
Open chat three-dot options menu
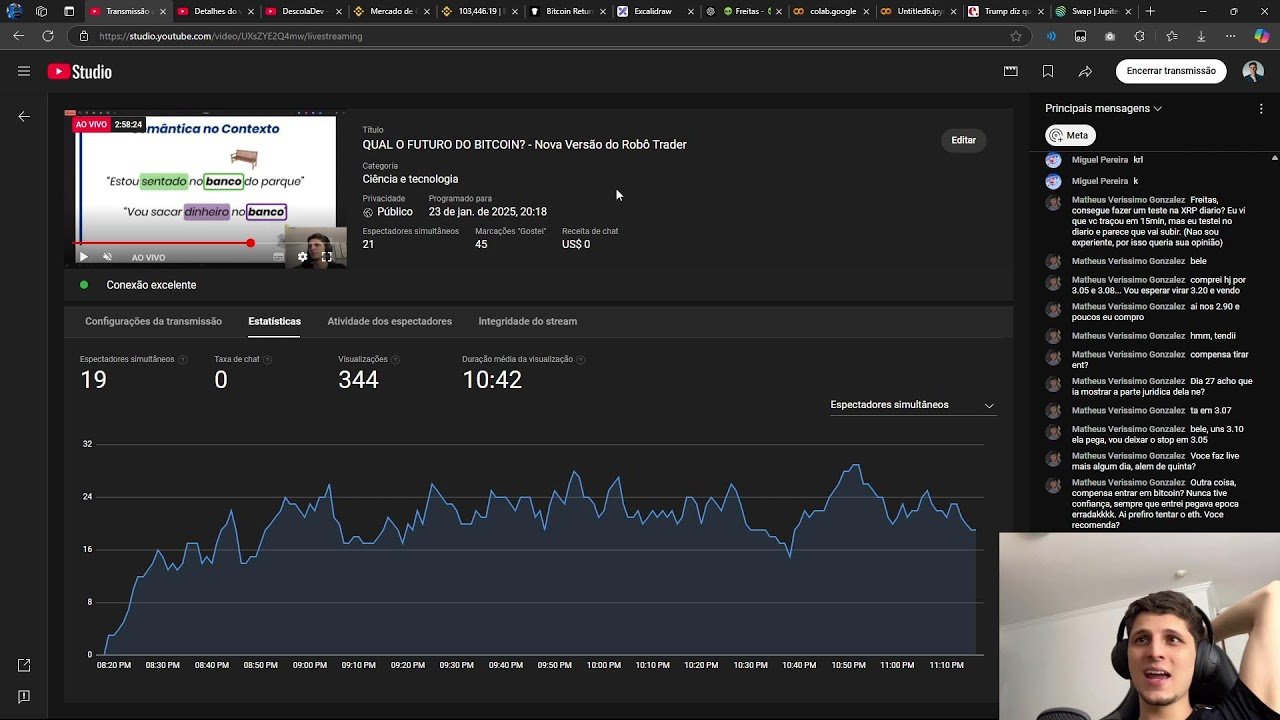(x=1261, y=108)
